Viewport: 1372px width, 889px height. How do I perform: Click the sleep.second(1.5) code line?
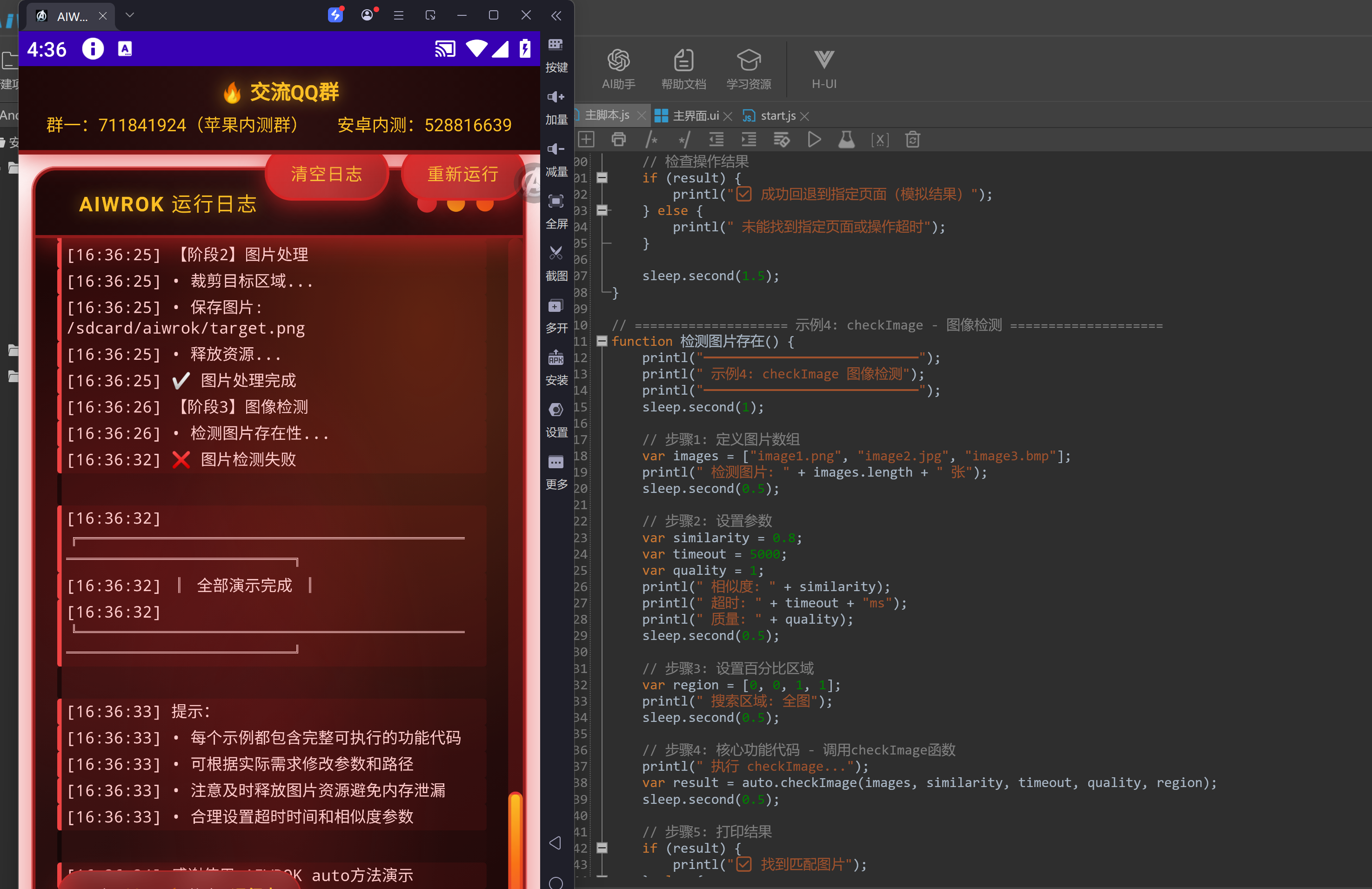pos(710,276)
